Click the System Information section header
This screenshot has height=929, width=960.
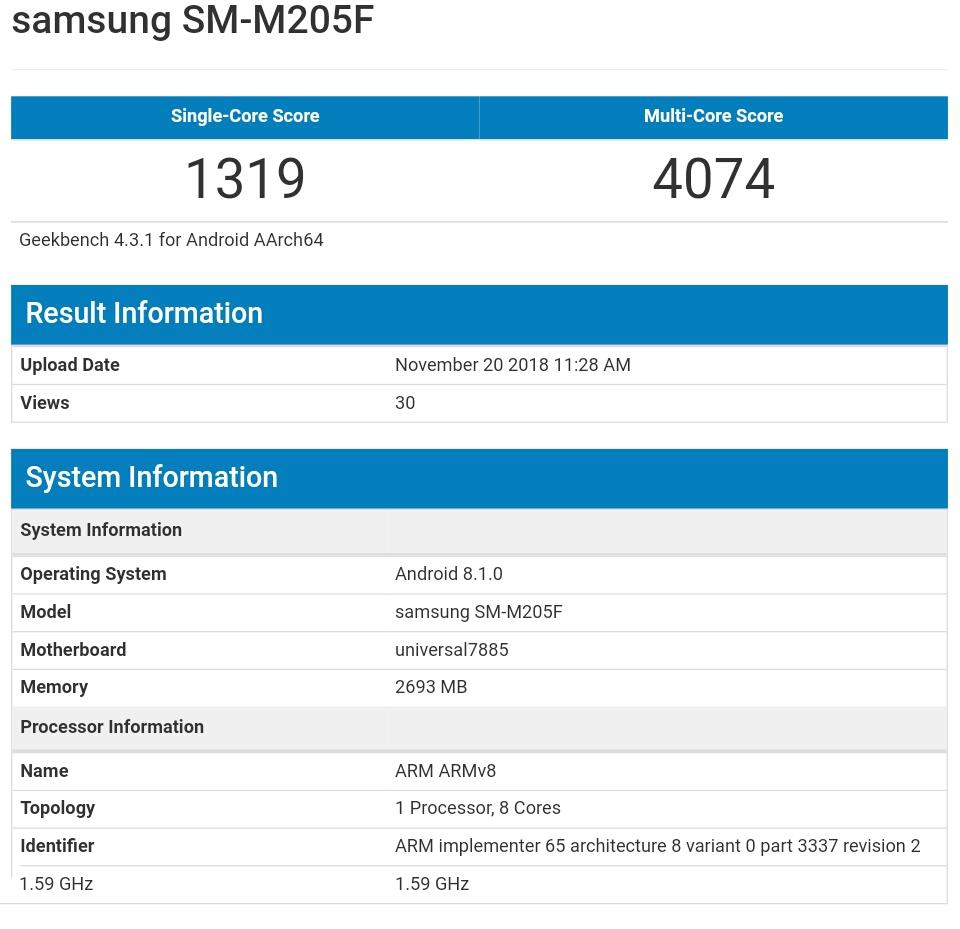point(151,477)
